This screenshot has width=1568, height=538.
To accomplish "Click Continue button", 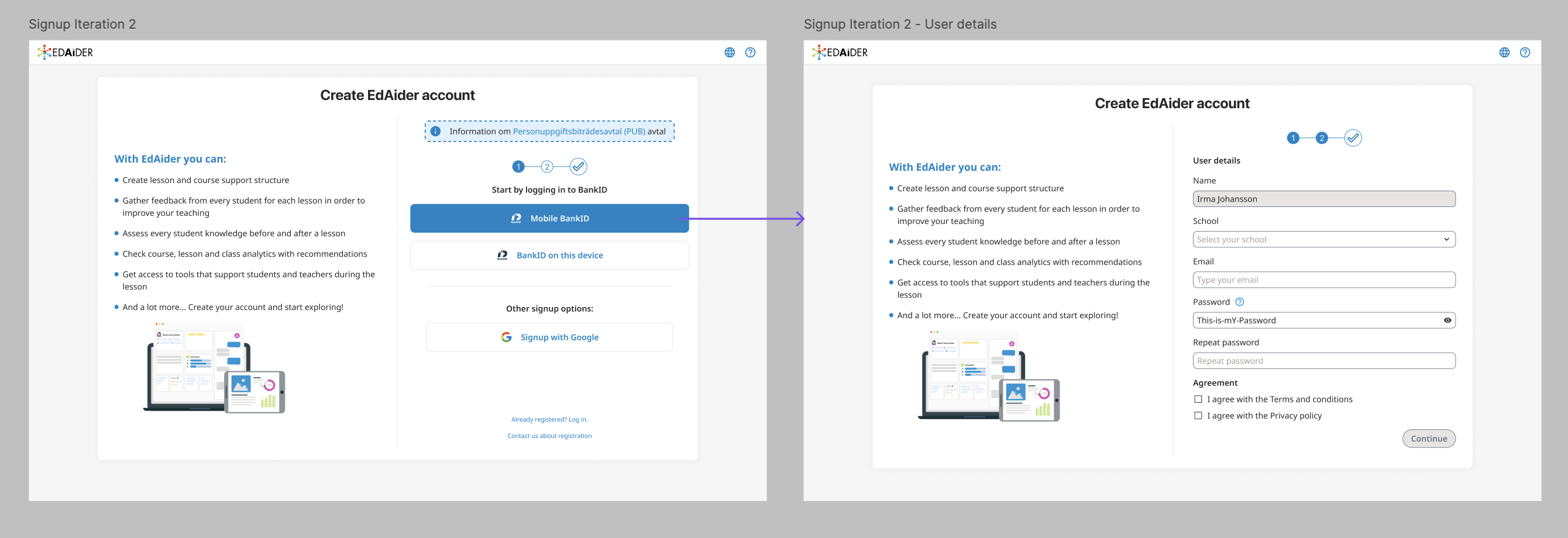I will (1429, 439).
